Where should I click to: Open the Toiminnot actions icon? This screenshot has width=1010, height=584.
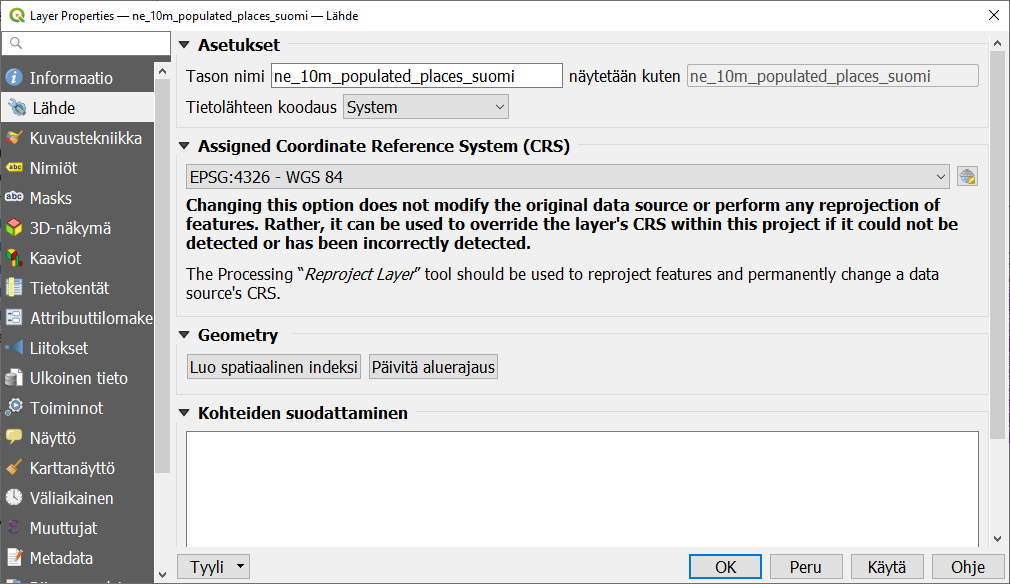click(x=14, y=408)
